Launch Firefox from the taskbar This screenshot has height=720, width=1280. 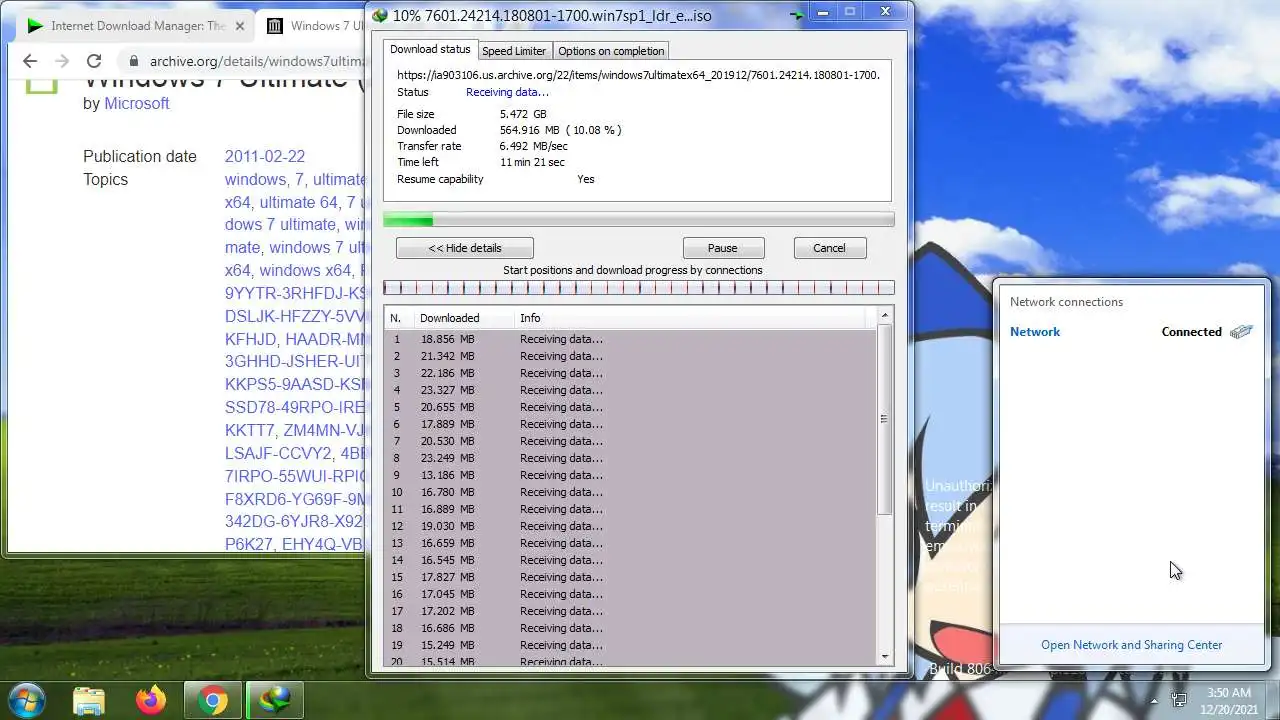pos(151,700)
